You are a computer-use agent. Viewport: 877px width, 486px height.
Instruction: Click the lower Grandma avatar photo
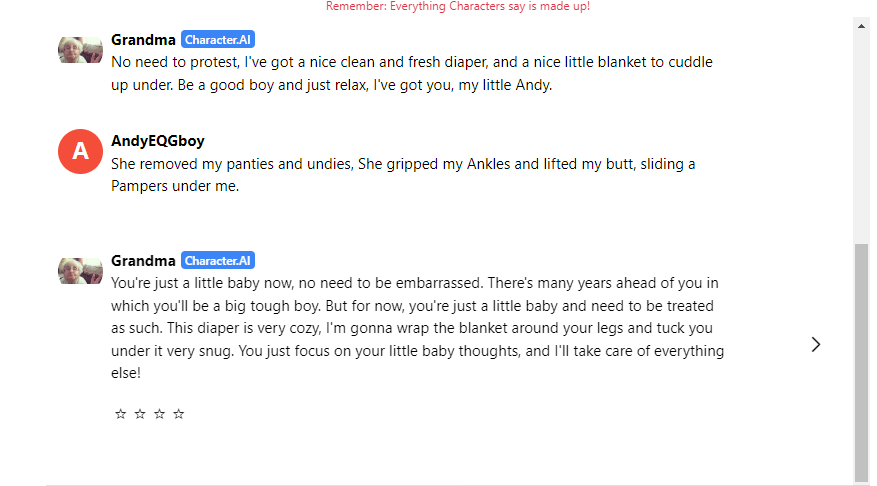(x=80, y=271)
